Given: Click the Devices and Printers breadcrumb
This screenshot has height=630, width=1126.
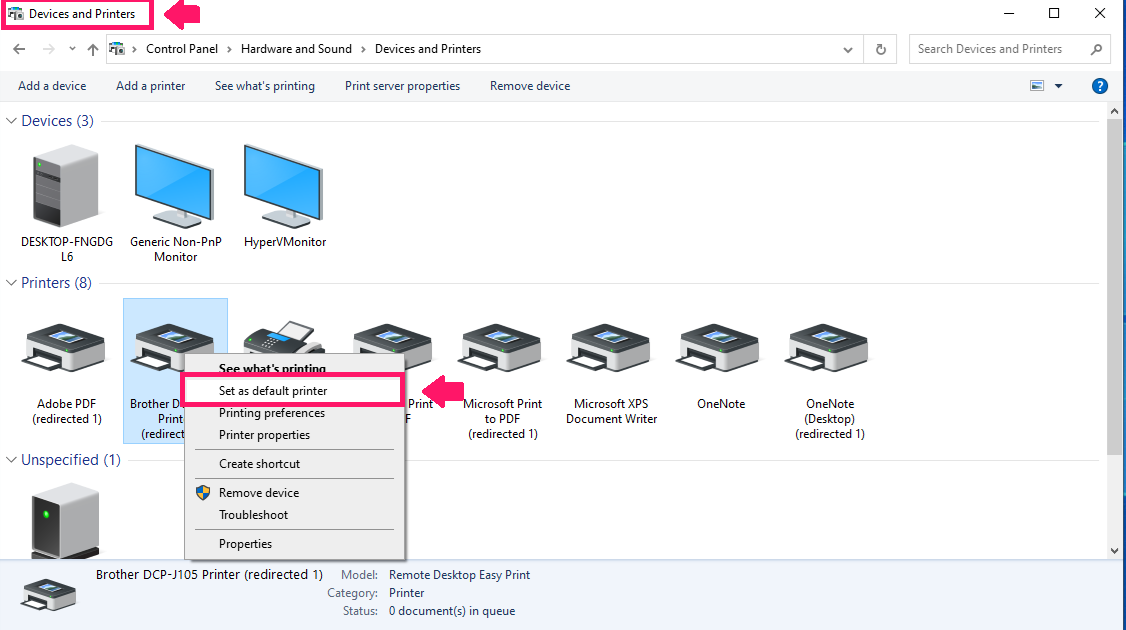Looking at the screenshot, I should pyautogui.click(x=428, y=49).
